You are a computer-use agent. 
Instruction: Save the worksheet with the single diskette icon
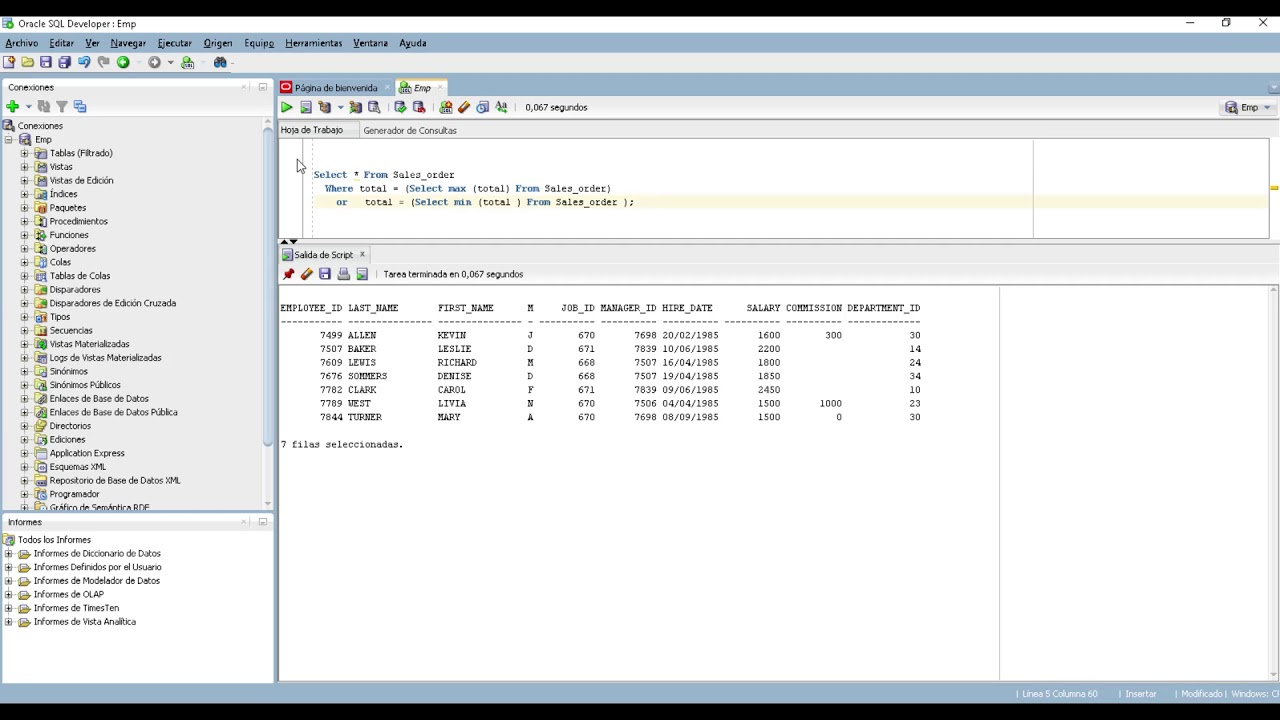[x=46, y=62]
